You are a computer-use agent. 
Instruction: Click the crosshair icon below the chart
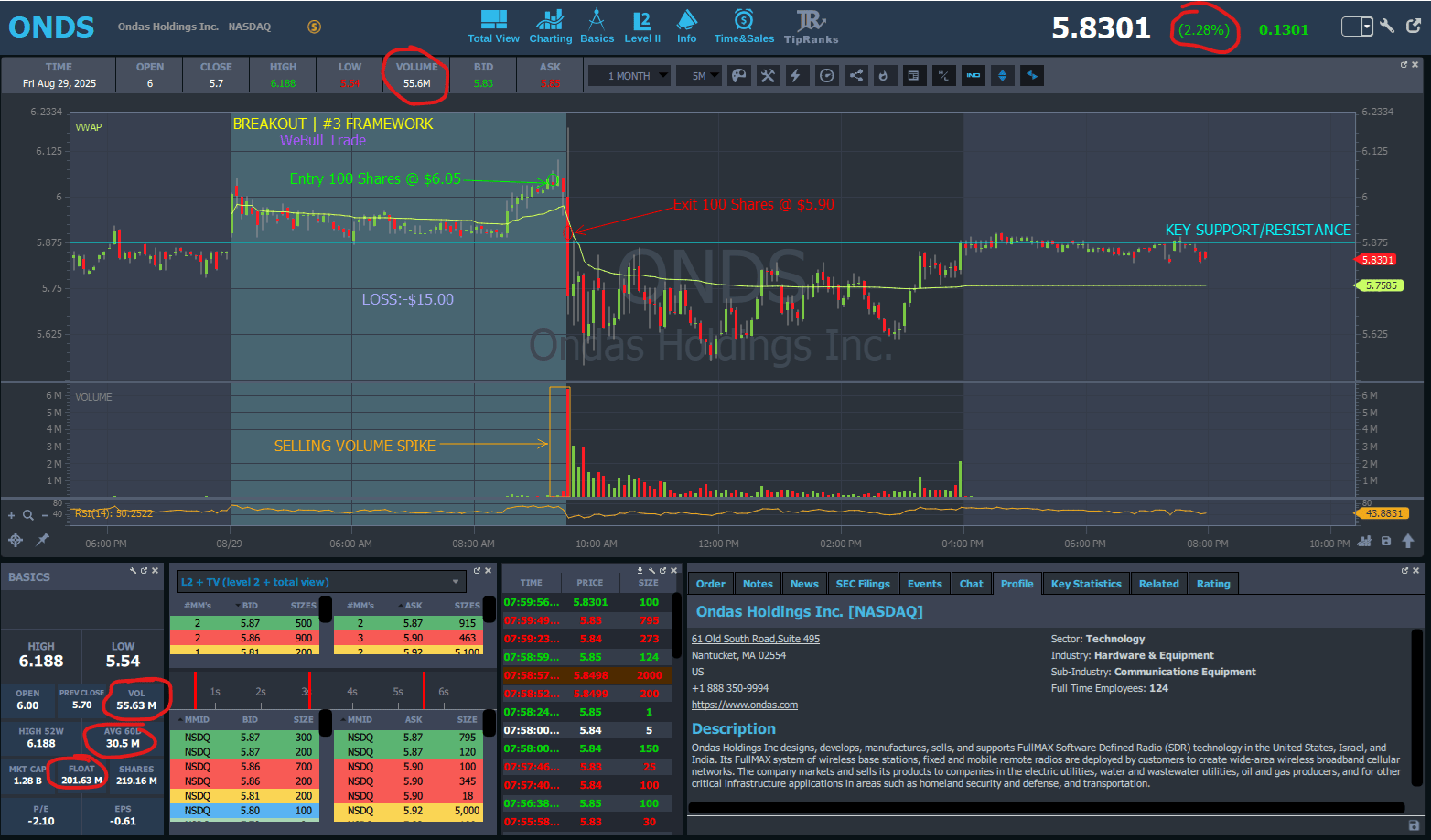(16, 540)
